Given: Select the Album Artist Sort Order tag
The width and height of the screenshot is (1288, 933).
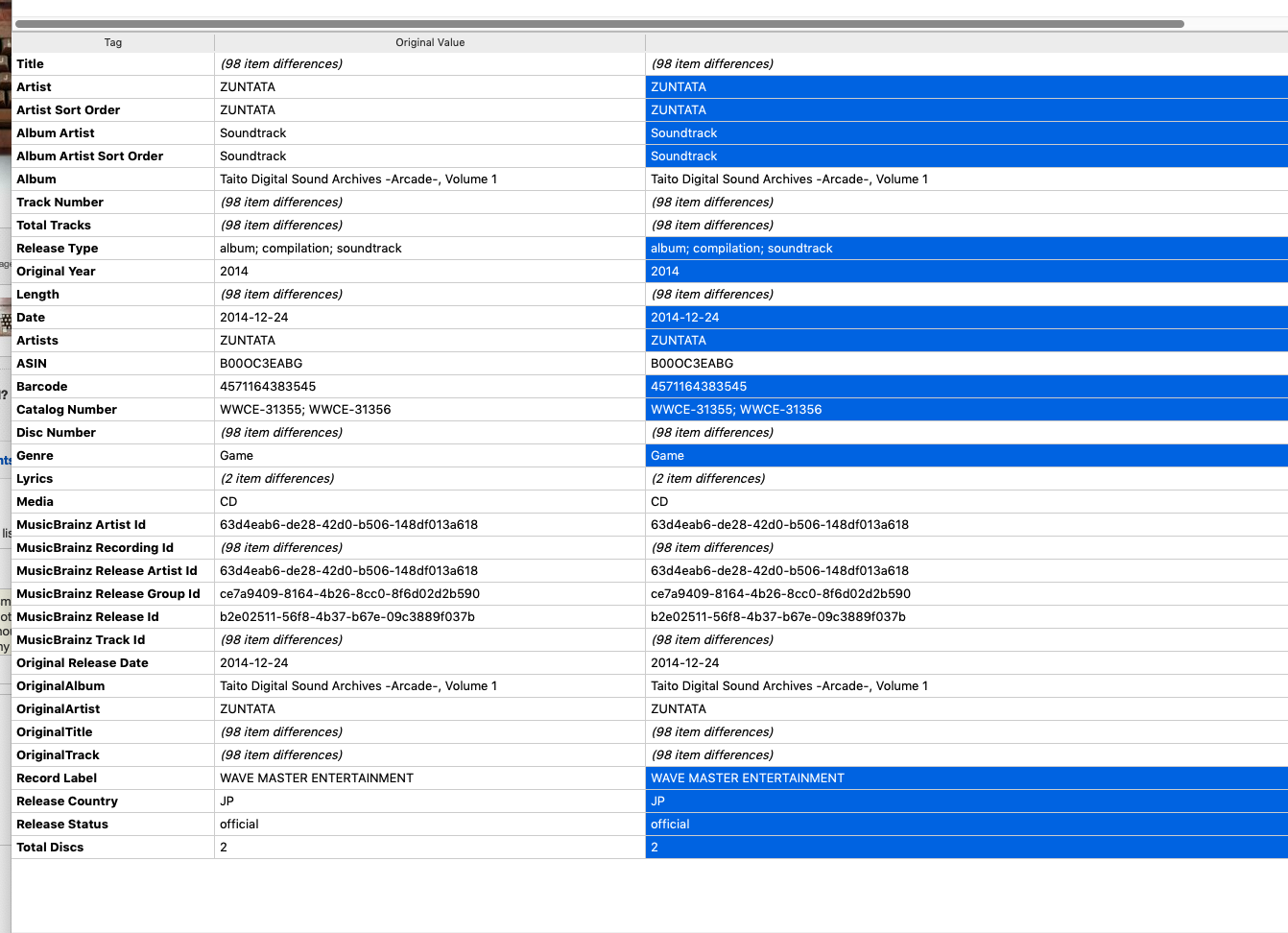Looking at the screenshot, I should click(x=89, y=156).
